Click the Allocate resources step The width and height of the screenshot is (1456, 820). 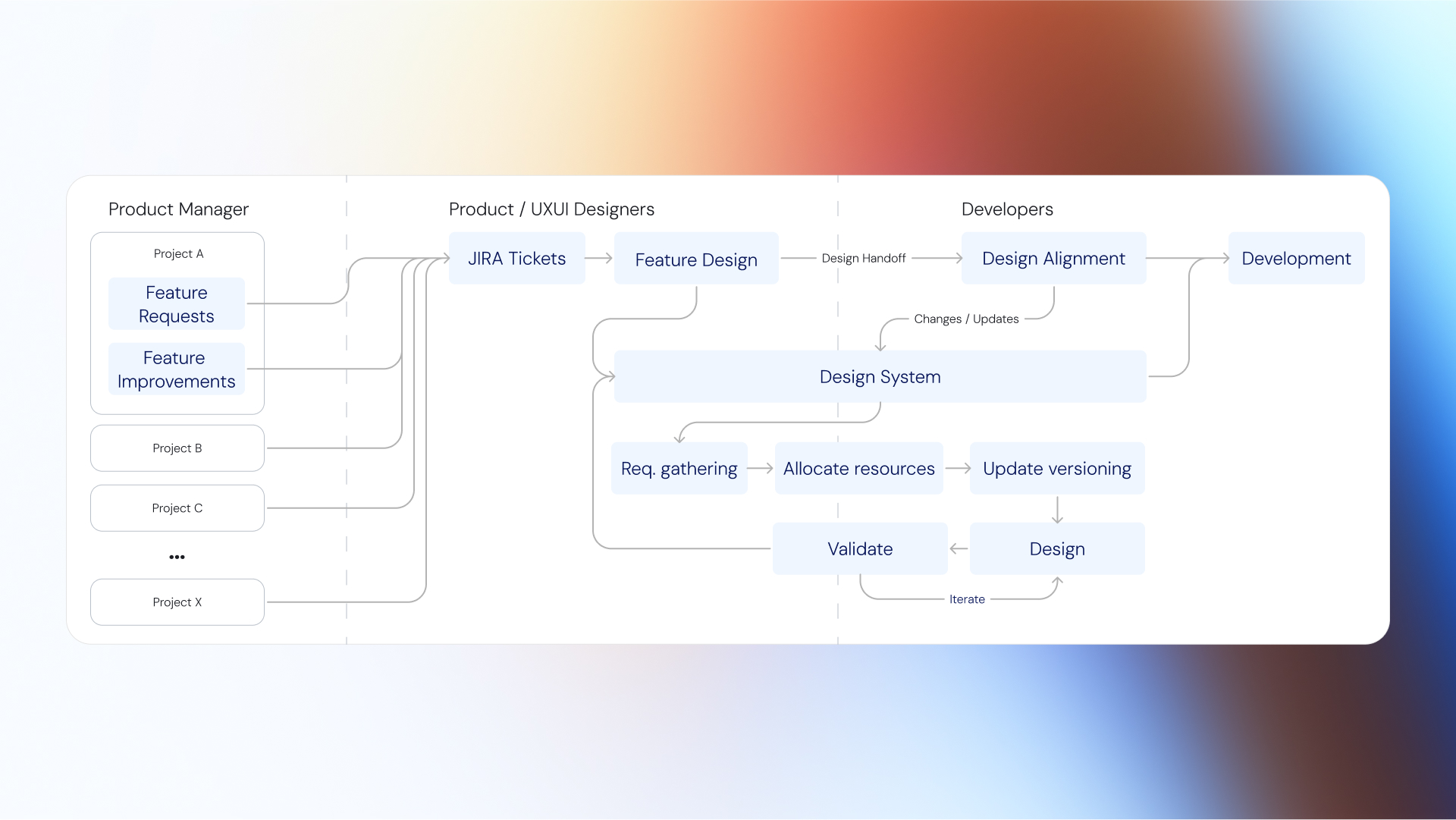click(858, 469)
